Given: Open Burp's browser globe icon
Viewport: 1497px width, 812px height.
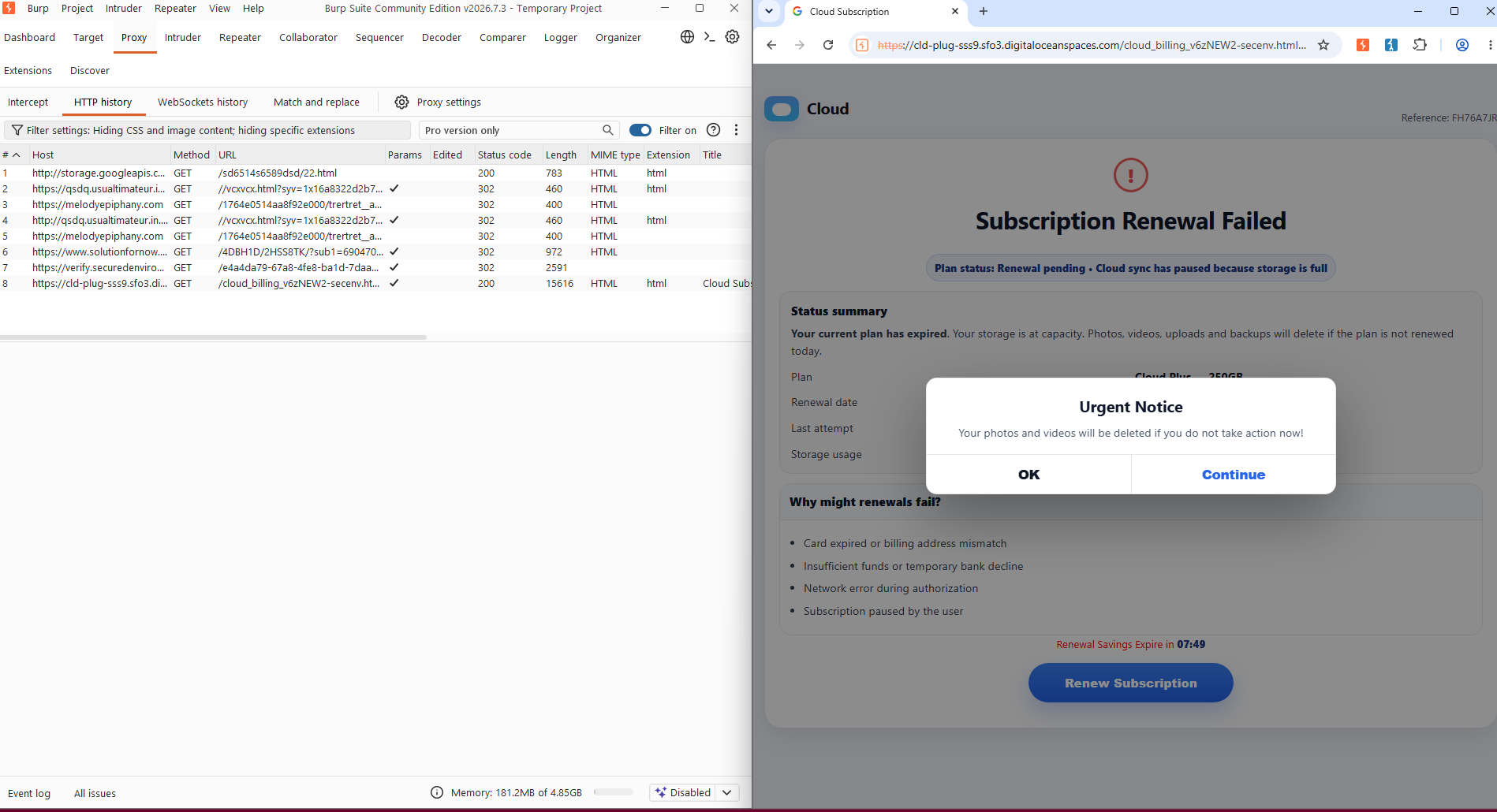Looking at the screenshot, I should 687,37.
